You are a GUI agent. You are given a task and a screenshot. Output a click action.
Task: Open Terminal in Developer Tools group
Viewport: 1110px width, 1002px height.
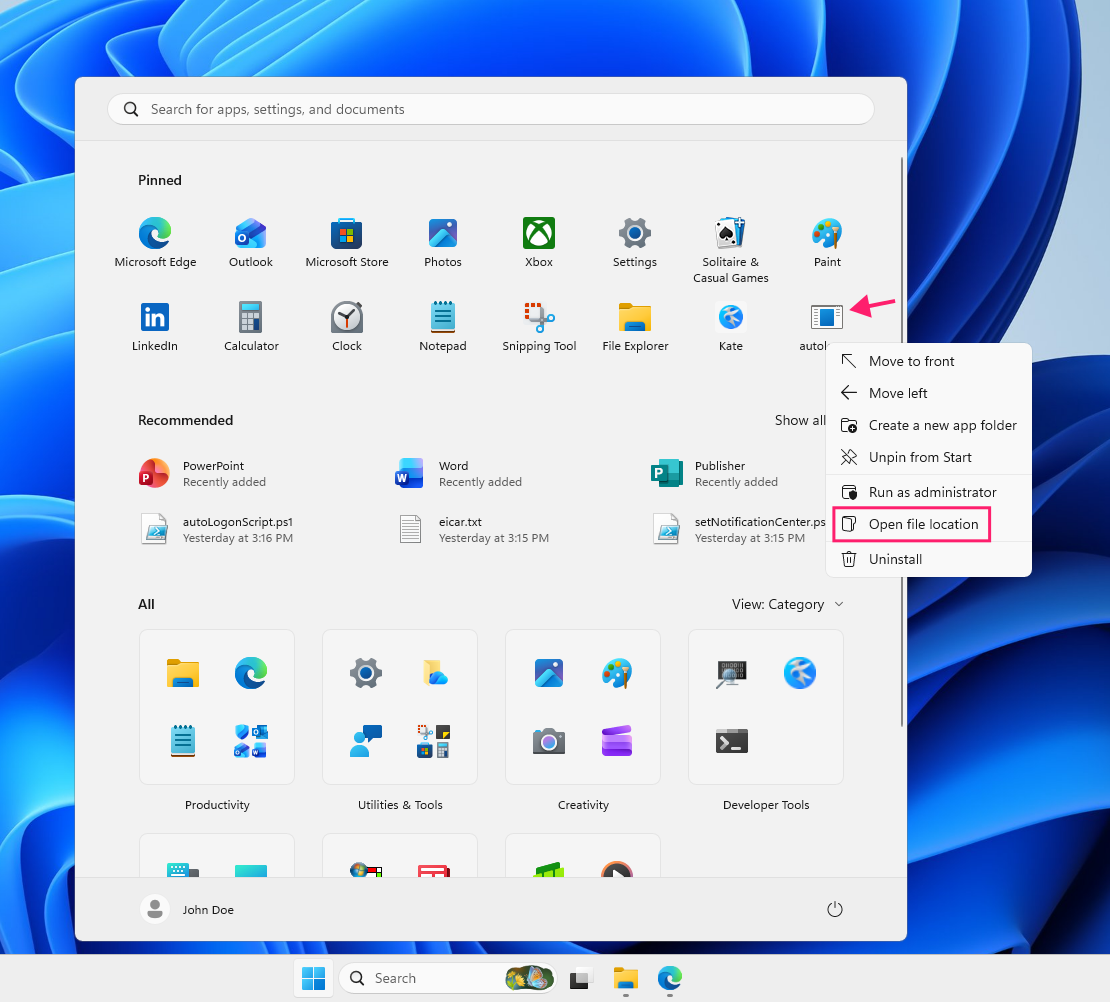(x=731, y=741)
